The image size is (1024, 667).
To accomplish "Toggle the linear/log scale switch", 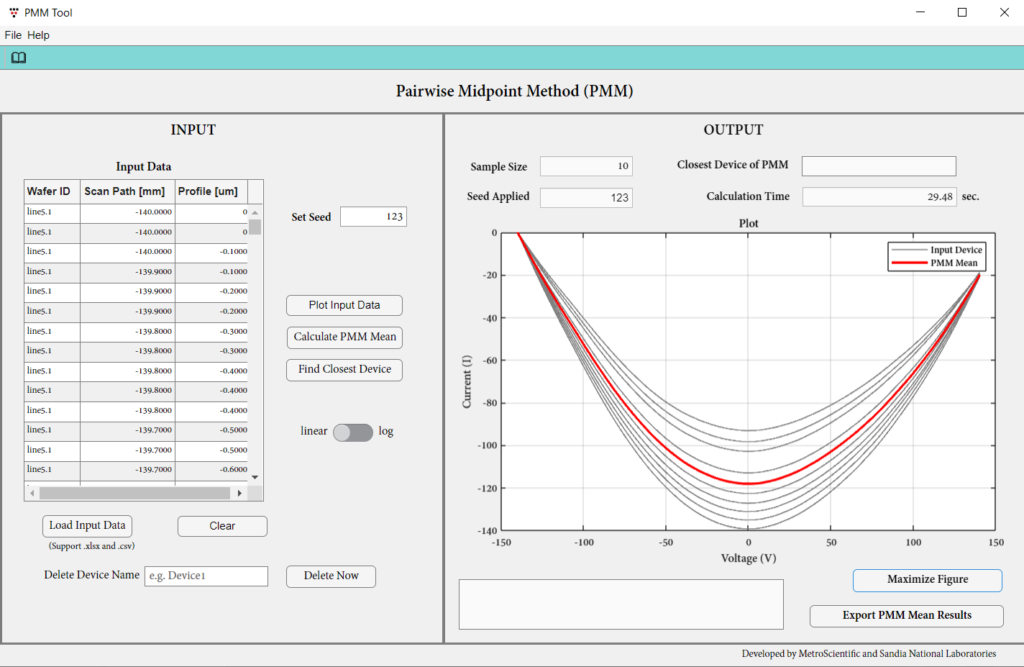I will tap(353, 432).
